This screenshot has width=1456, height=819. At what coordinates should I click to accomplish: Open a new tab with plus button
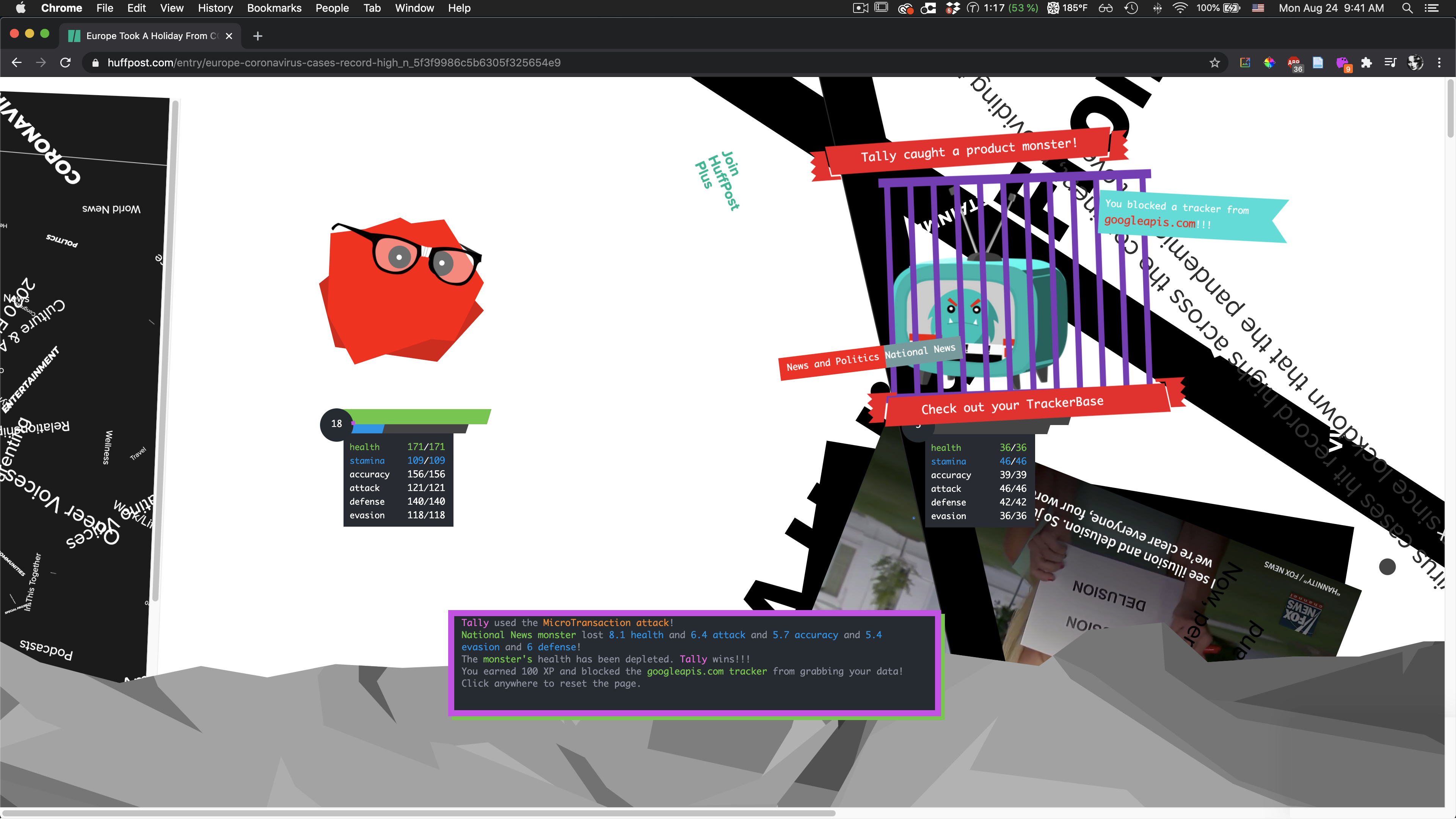tap(258, 36)
